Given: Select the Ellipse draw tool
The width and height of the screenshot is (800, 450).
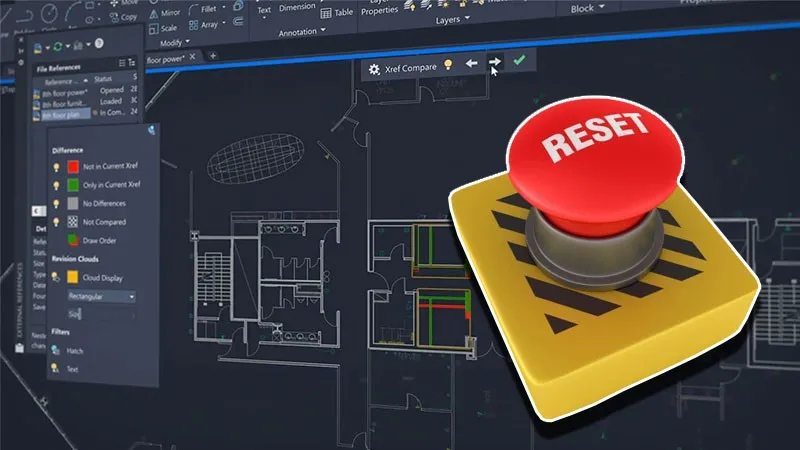Looking at the screenshot, I should pyautogui.click(x=90, y=20).
